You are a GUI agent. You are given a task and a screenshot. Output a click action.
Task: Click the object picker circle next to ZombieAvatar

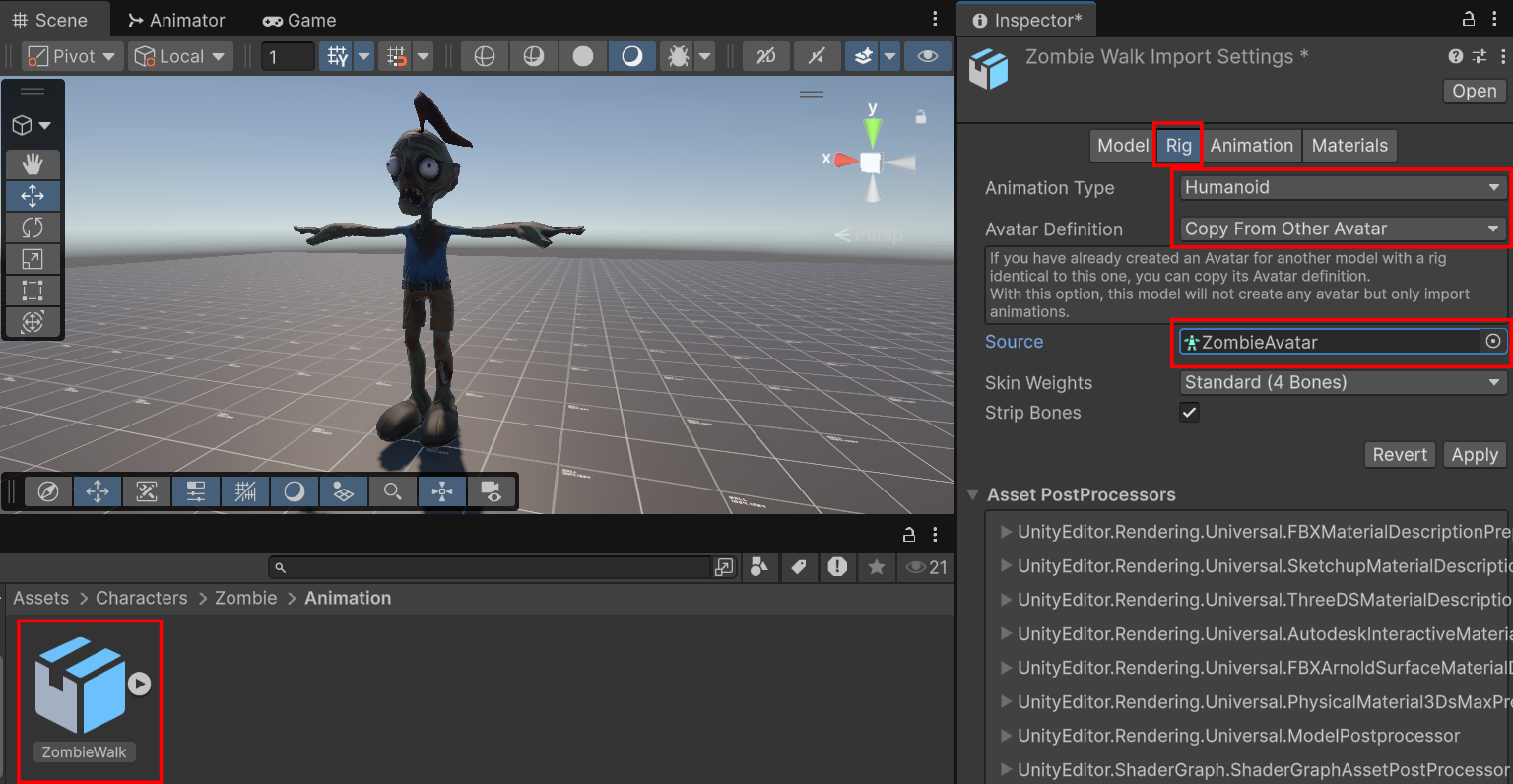click(1493, 341)
